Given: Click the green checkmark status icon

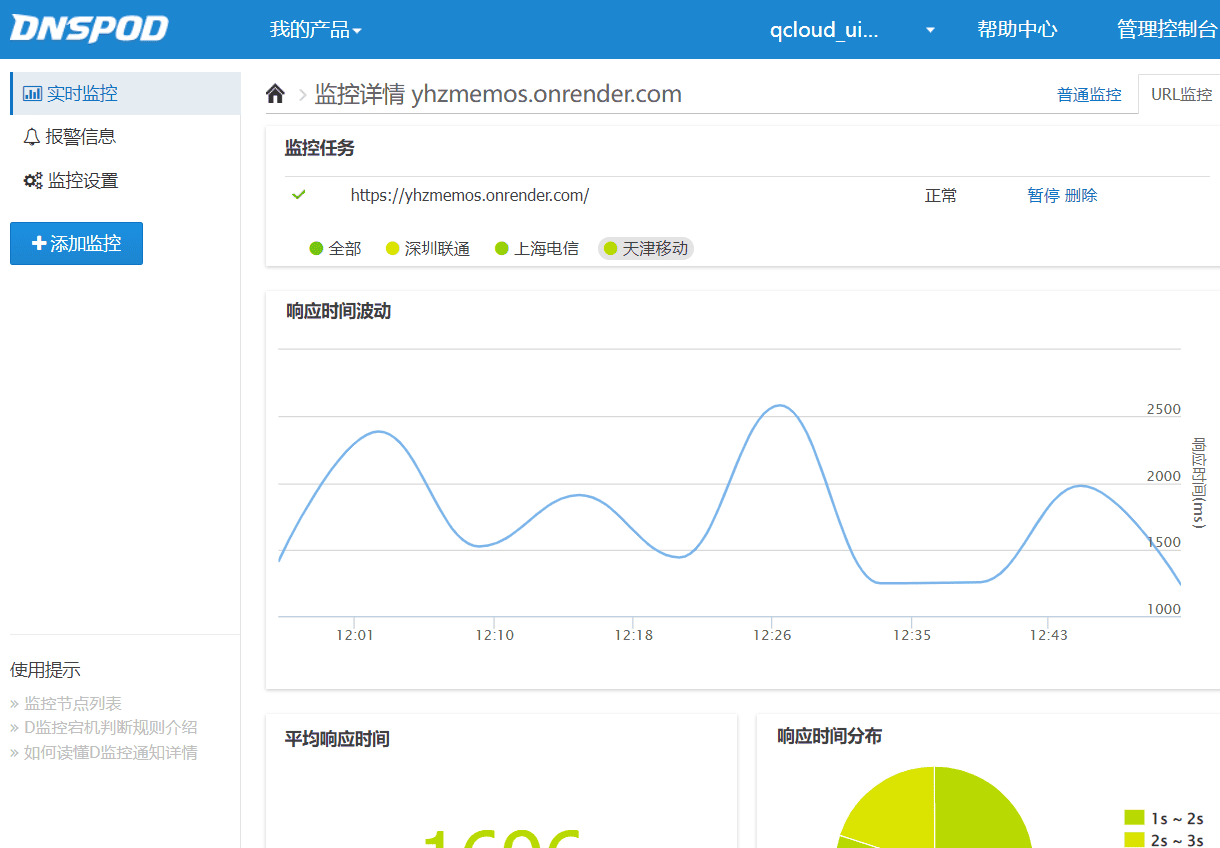Looking at the screenshot, I should tap(298, 195).
